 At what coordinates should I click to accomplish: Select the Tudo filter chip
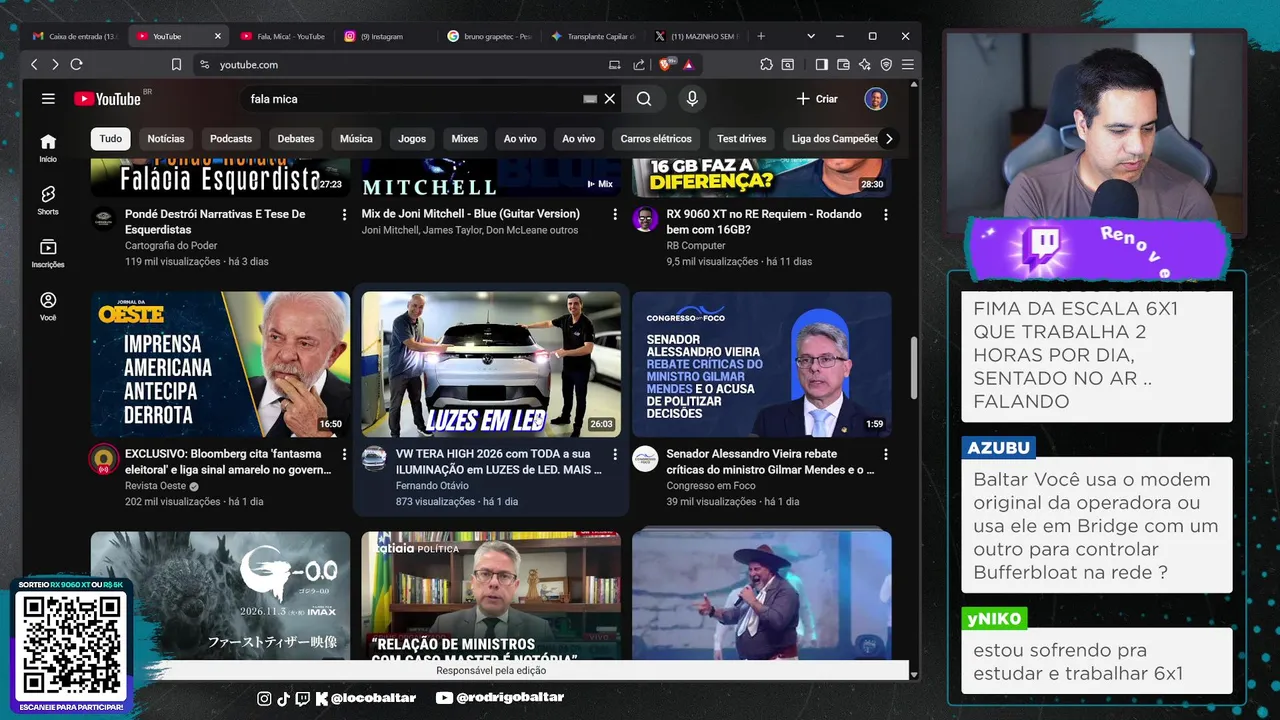point(111,139)
